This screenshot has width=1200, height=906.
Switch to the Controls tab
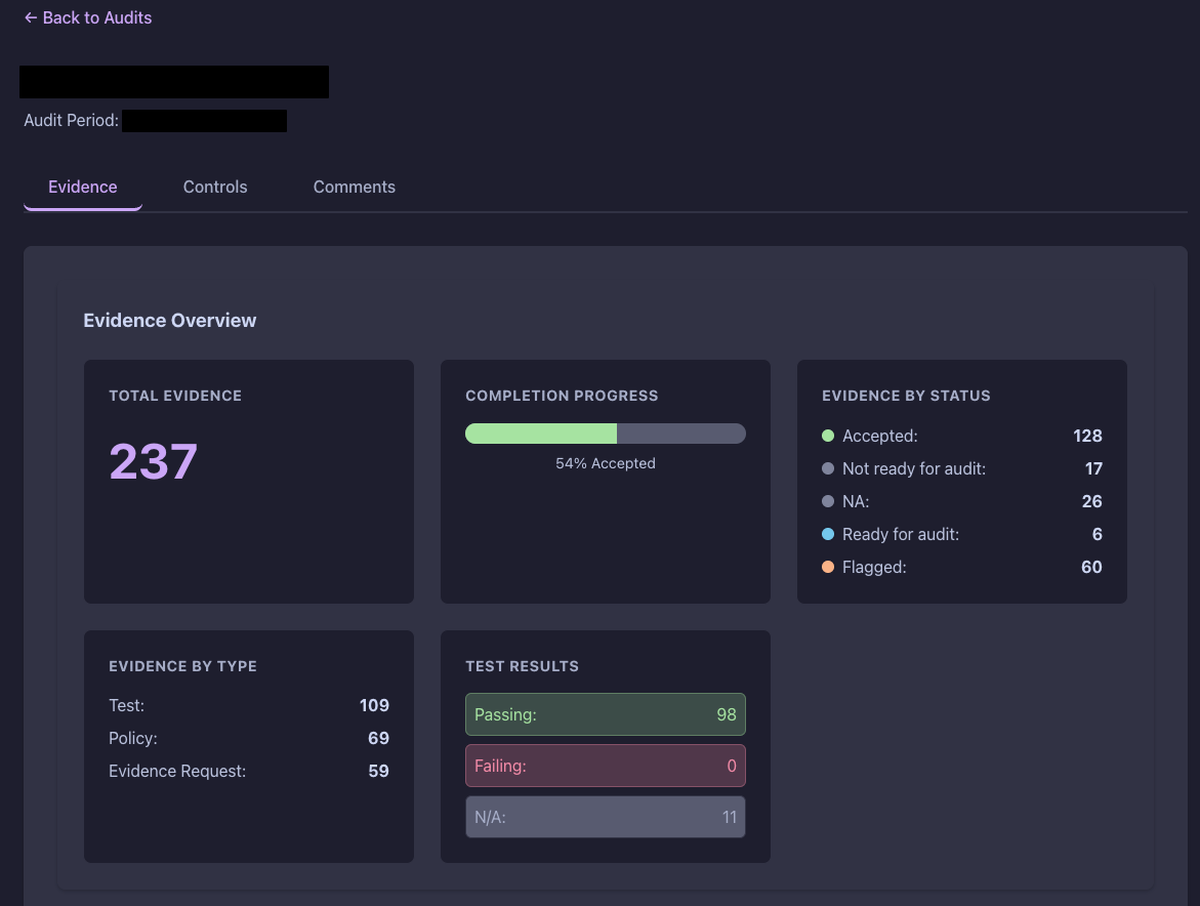[x=214, y=186]
